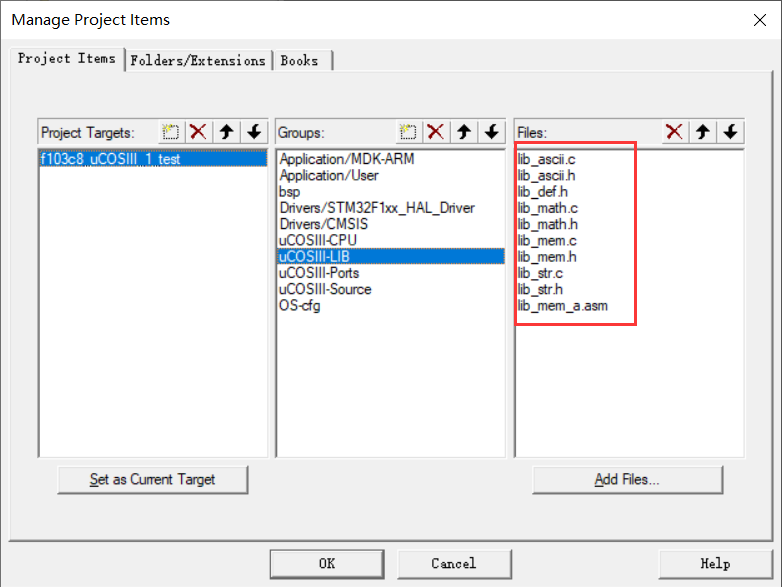Switch to Project Items tab
The height and width of the screenshot is (587, 782).
coord(67,59)
